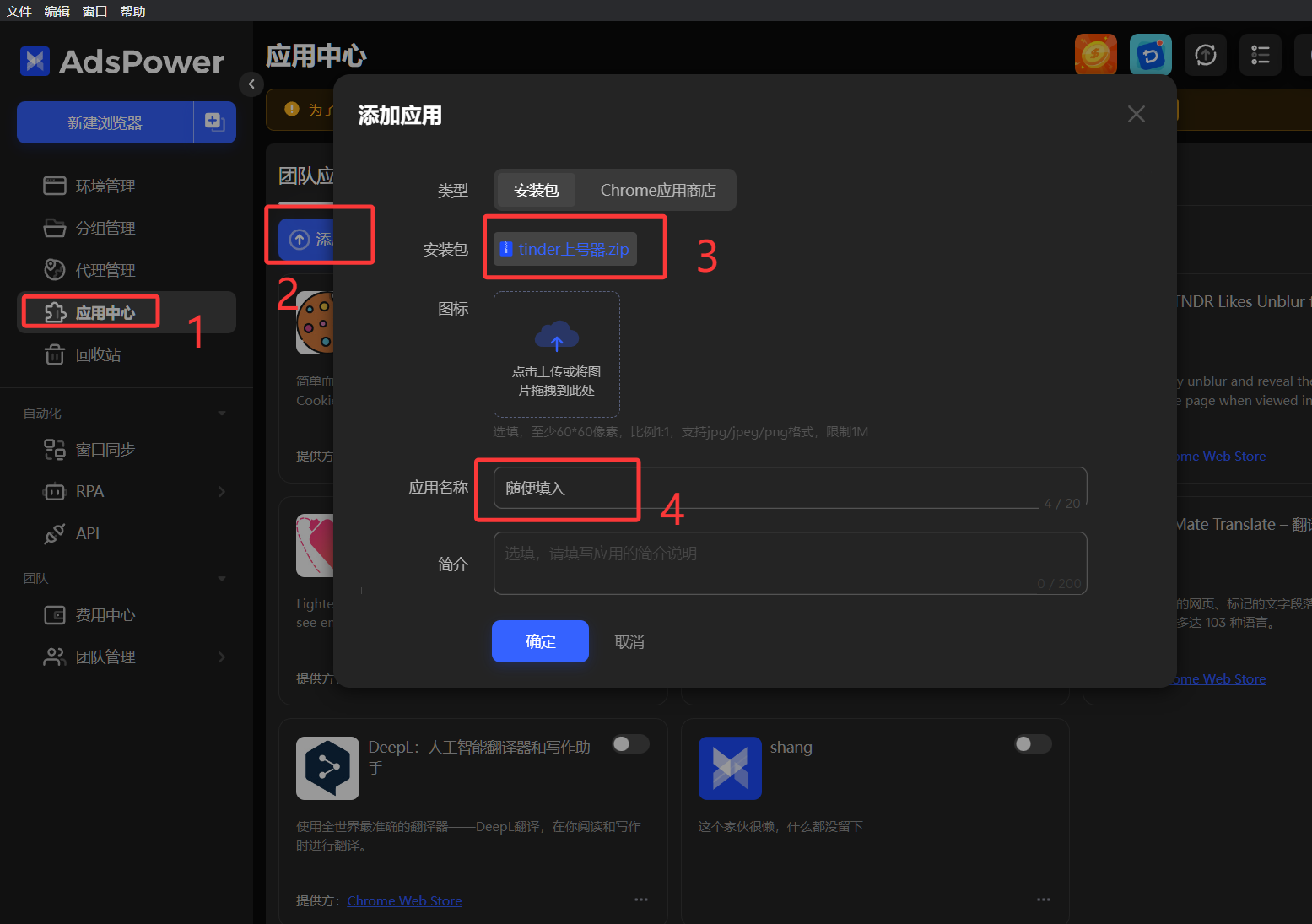This screenshot has width=1312, height=924.
Task: Click the DeepL app icon
Action: pos(327,768)
